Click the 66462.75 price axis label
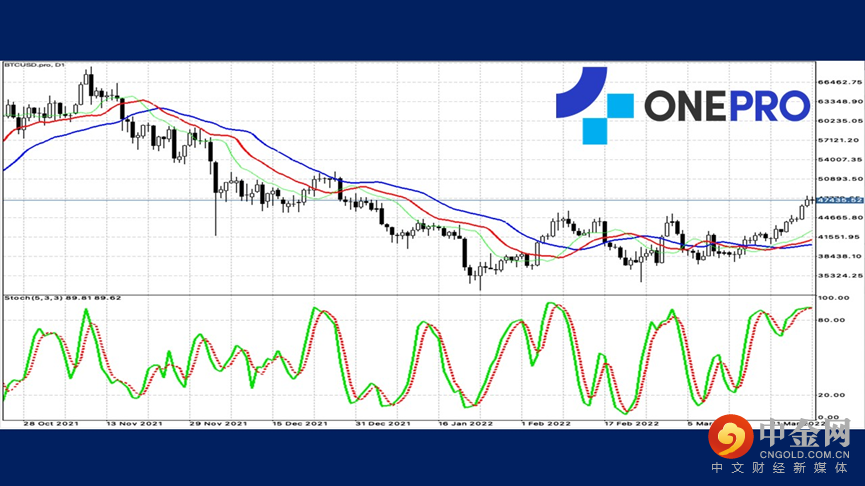The width and height of the screenshot is (865, 486). (840, 82)
